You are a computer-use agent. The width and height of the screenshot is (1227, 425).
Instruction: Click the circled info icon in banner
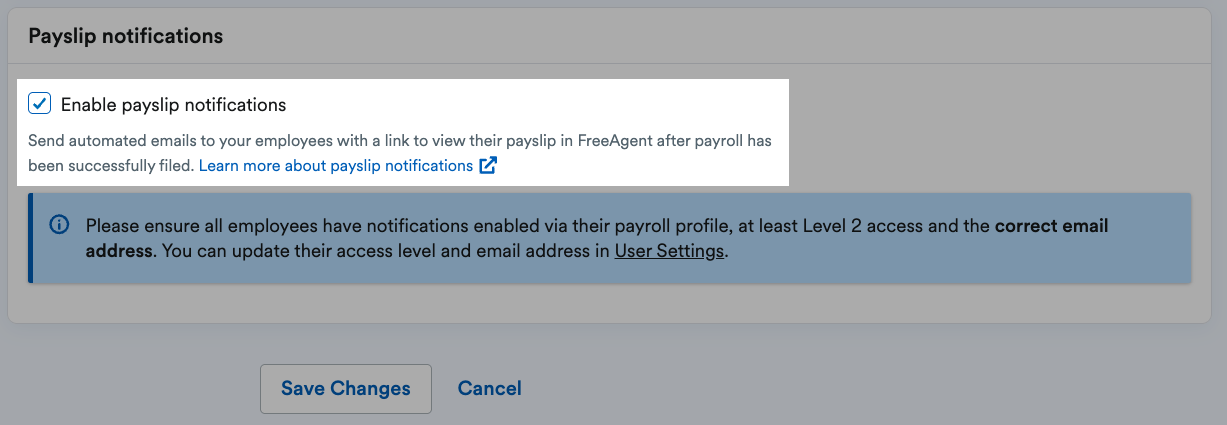coord(59,226)
